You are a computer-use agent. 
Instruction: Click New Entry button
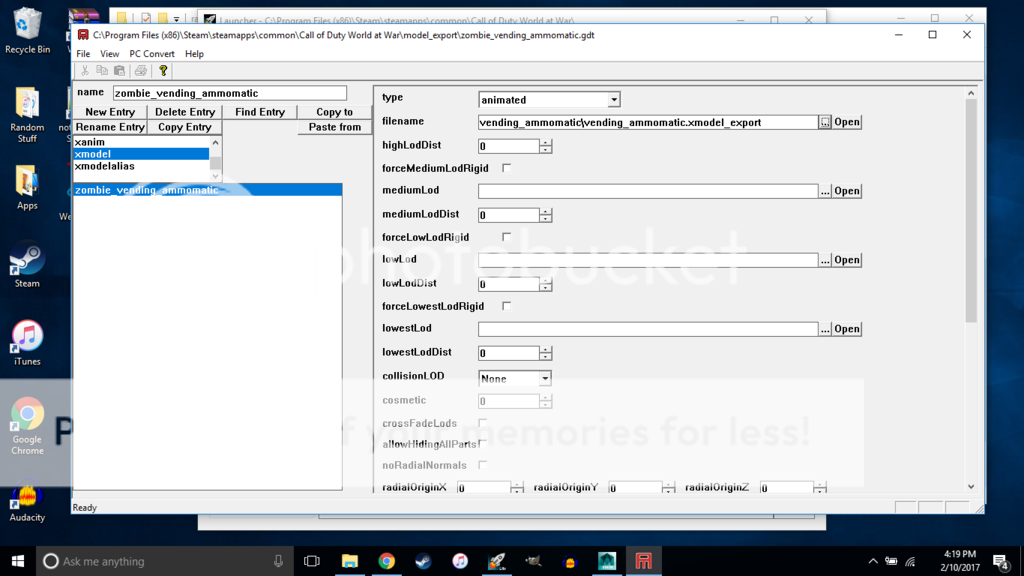pyautogui.click(x=110, y=112)
